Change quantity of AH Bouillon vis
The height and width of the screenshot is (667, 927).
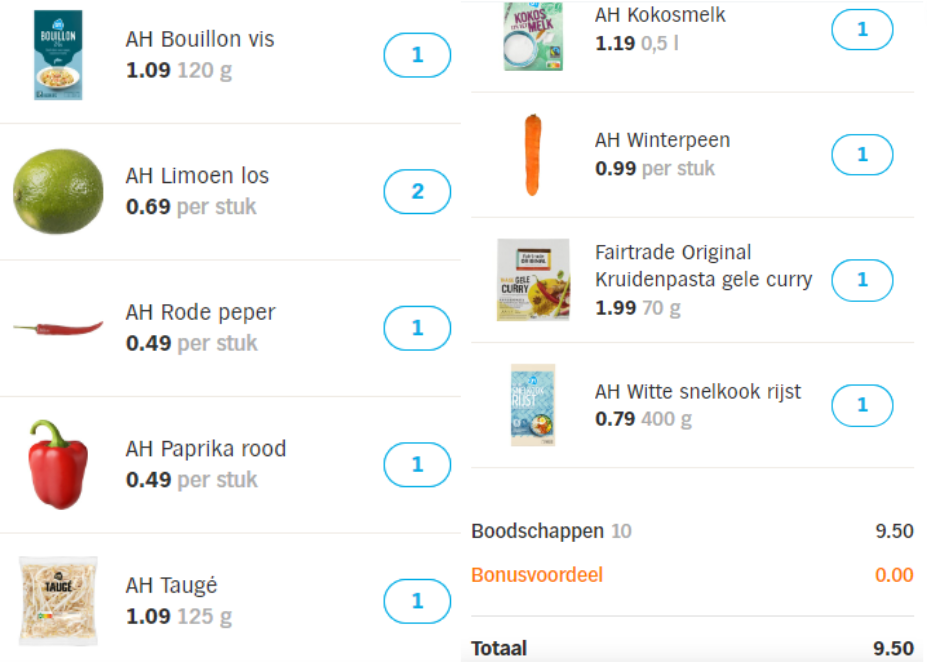coord(417,55)
